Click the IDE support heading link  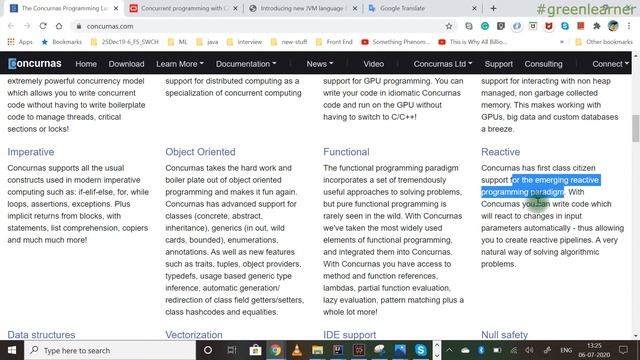349,335
